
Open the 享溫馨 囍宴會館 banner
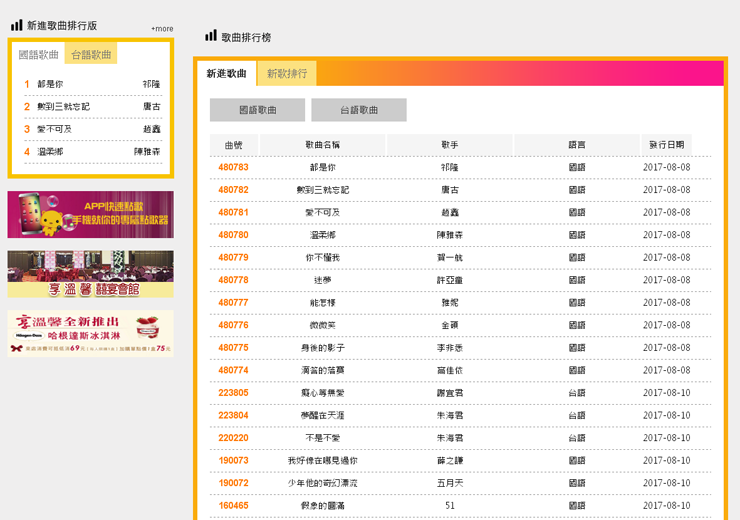click(x=90, y=273)
